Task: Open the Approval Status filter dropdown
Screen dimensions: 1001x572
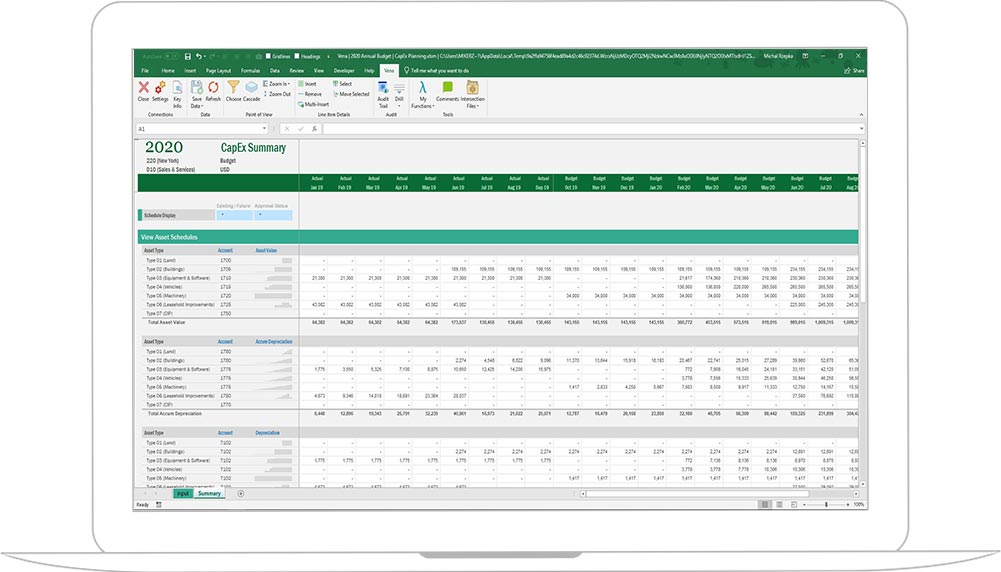Action: coord(273,215)
